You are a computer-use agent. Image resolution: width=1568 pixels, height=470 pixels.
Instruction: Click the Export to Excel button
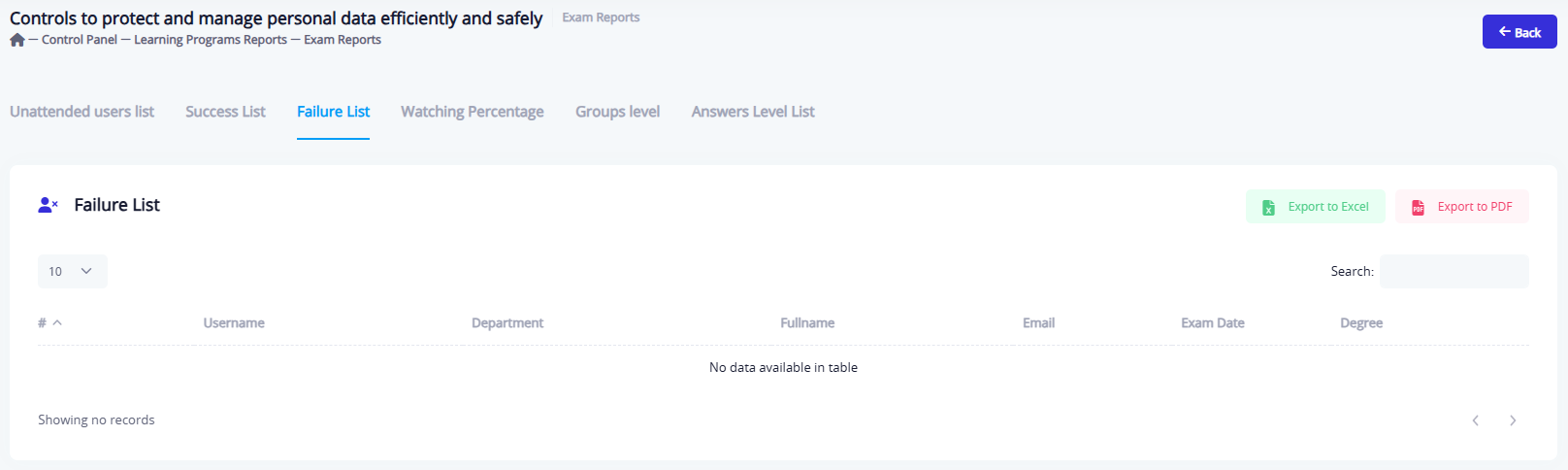pyautogui.click(x=1315, y=207)
